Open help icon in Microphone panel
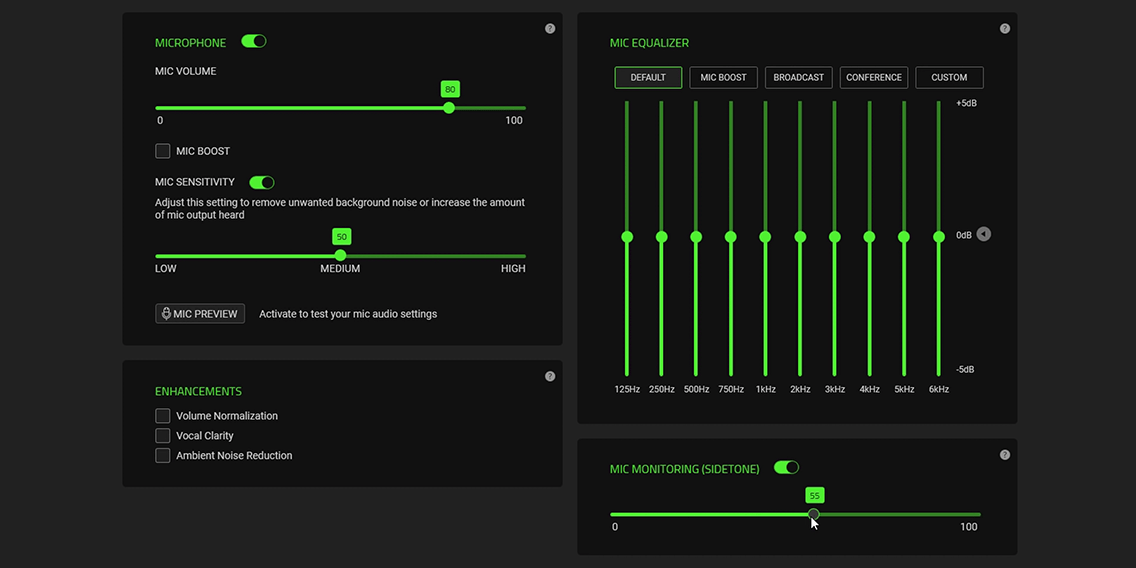 (550, 29)
